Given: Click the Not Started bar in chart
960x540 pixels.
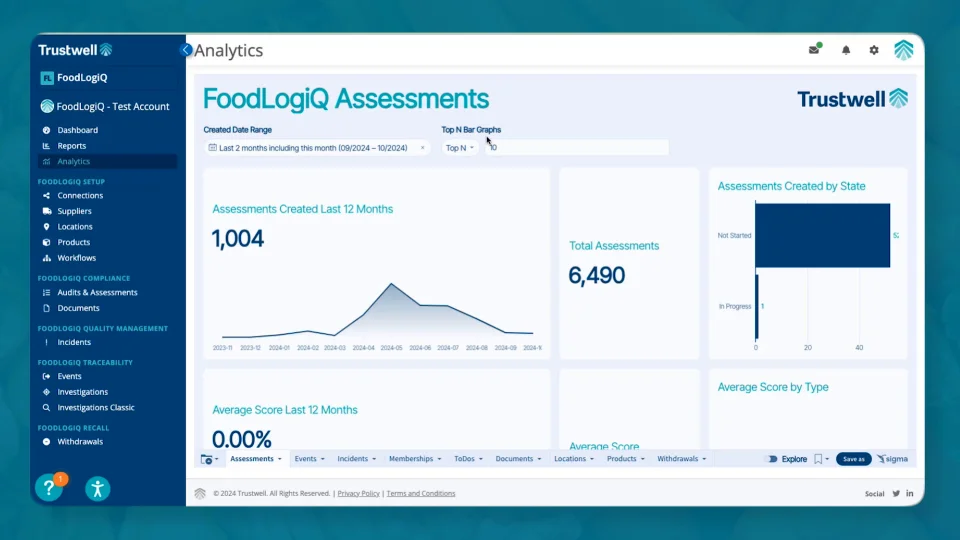Looking at the screenshot, I should (822, 235).
